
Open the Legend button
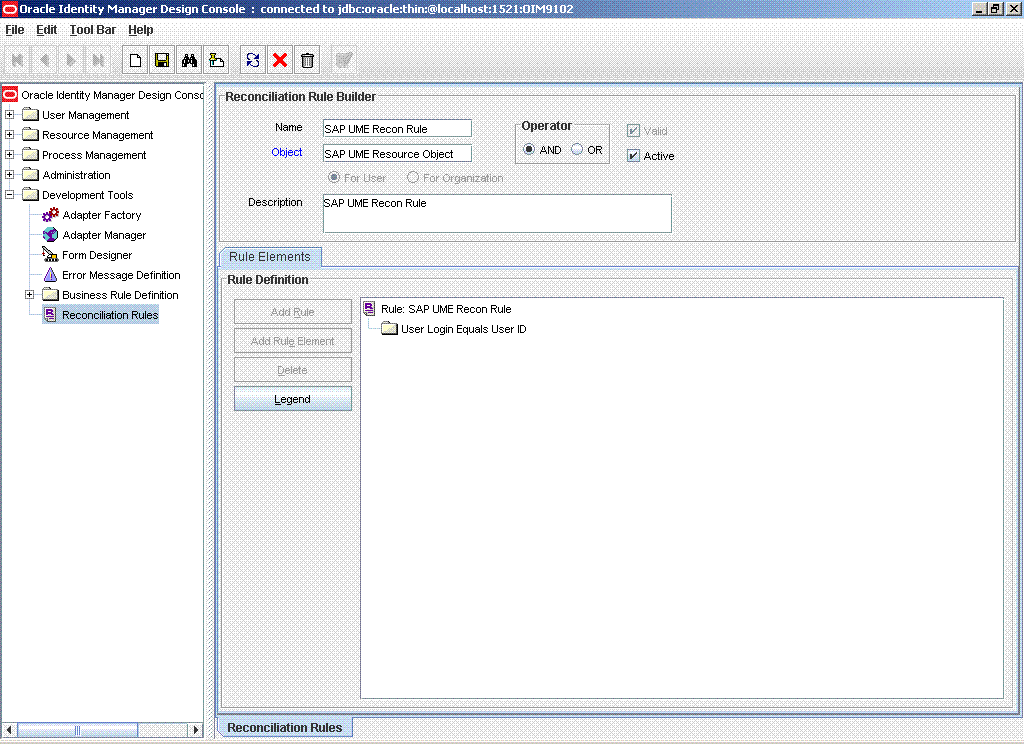pyautogui.click(x=293, y=398)
